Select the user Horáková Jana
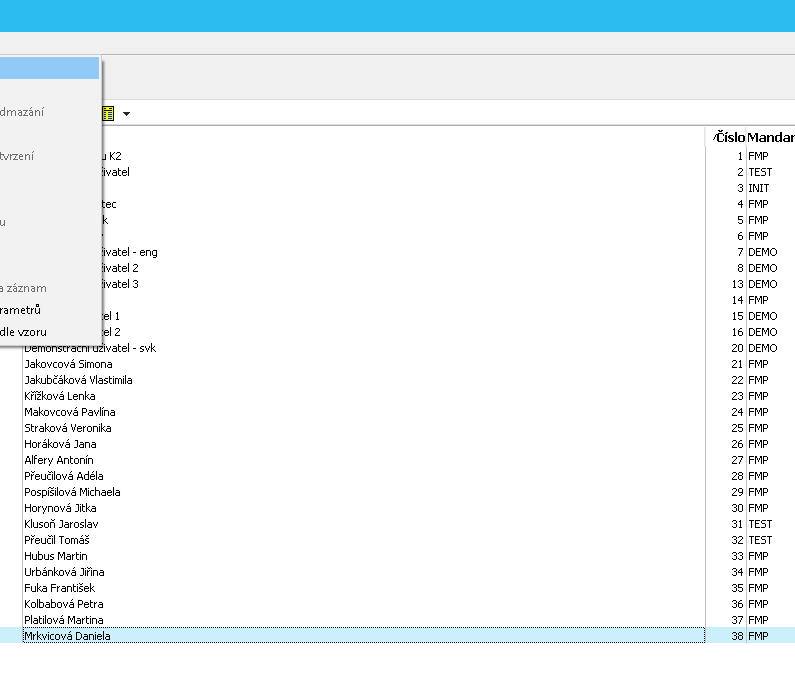 click(60, 444)
